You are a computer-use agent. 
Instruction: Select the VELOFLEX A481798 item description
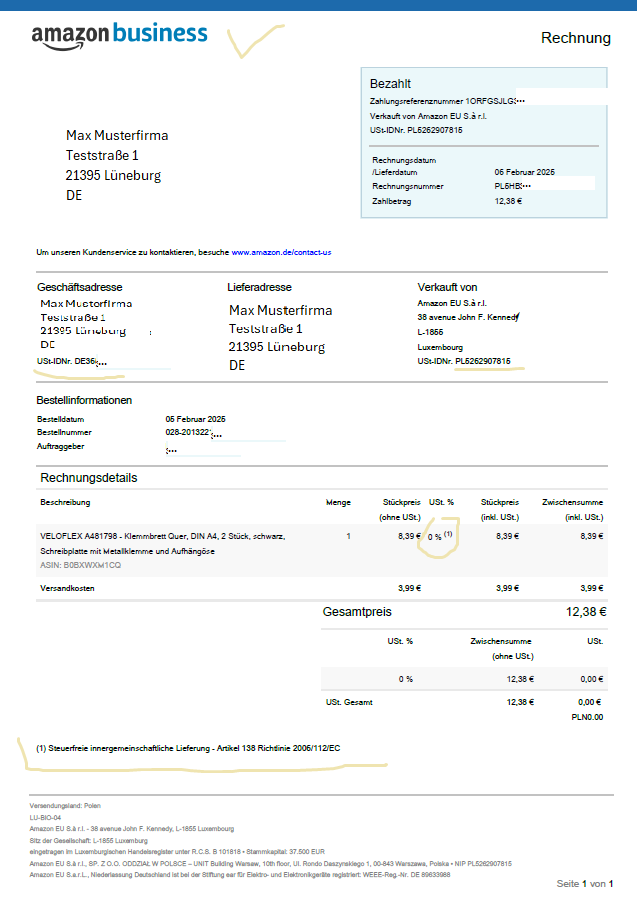click(163, 544)
